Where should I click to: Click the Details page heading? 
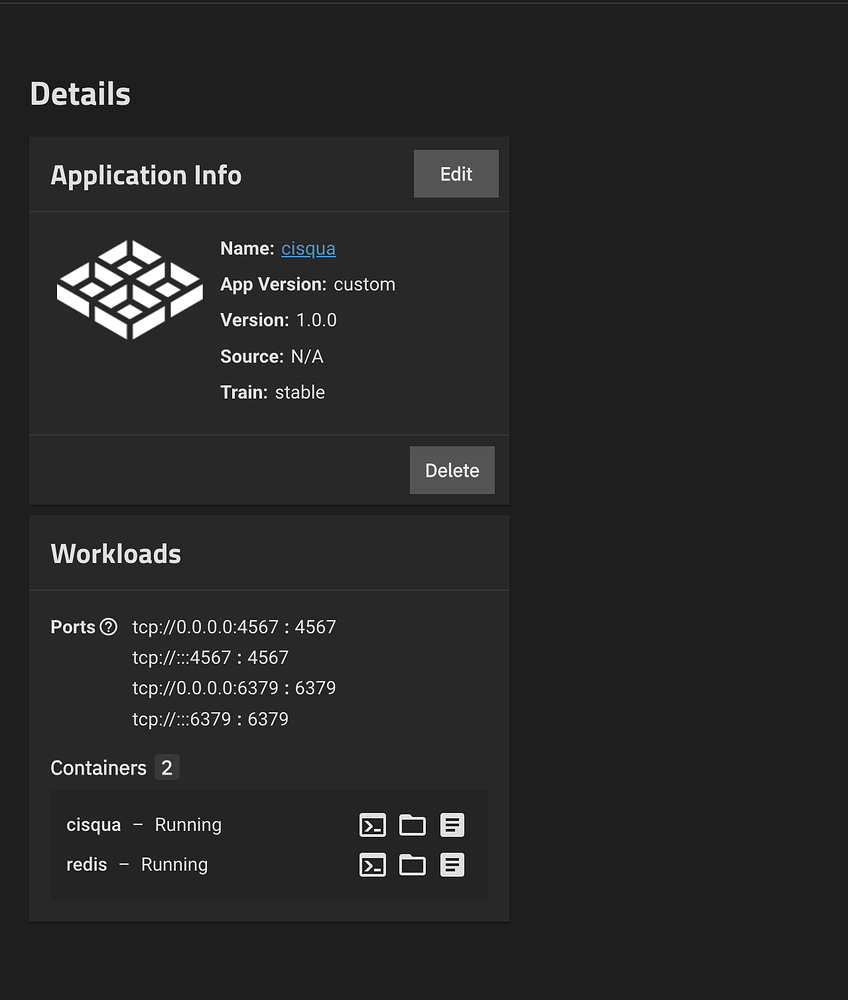(79, 93)
